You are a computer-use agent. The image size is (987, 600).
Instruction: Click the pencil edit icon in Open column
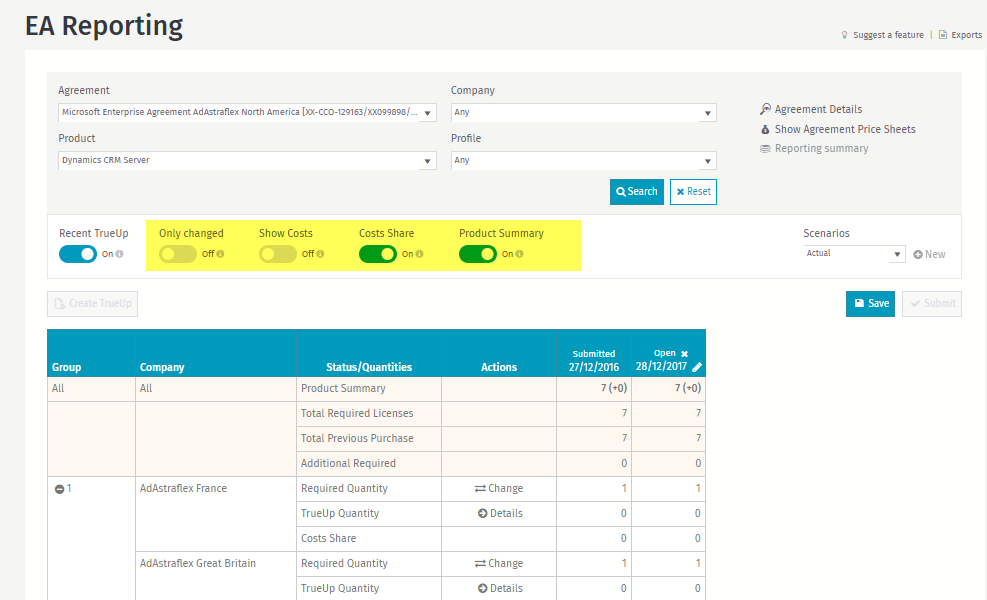pyautogui.click(x=697, y=367)
